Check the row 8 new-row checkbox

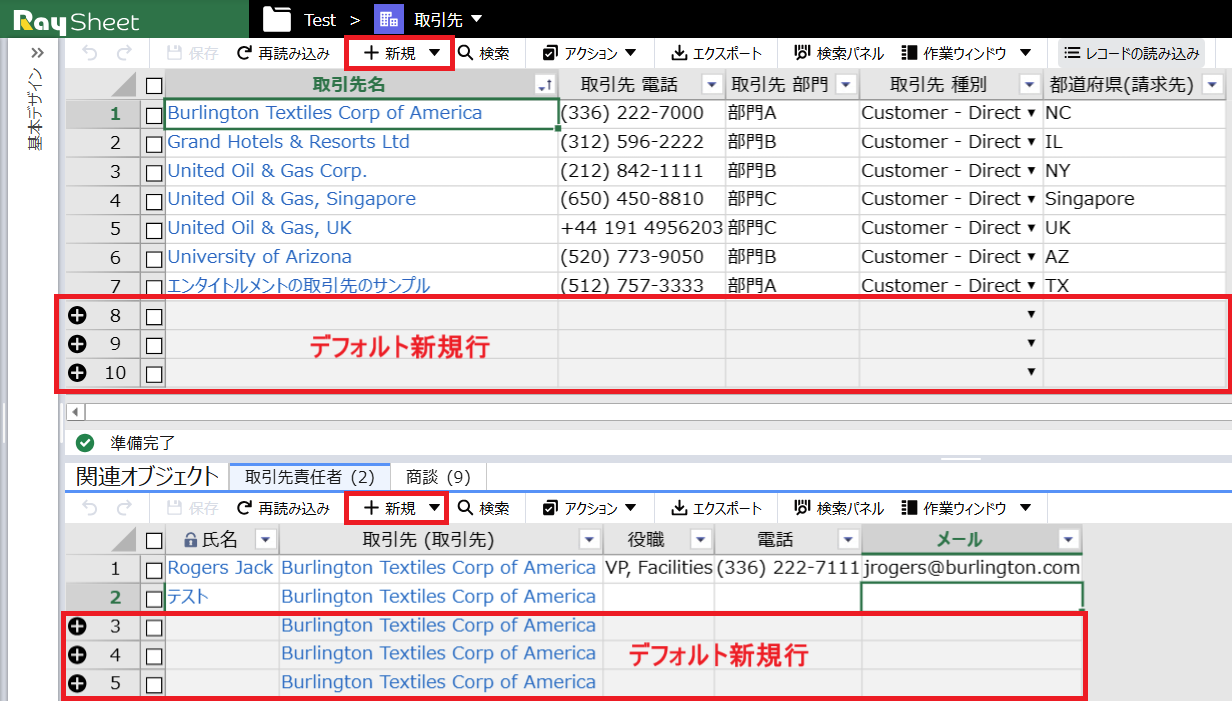(154, 317)
